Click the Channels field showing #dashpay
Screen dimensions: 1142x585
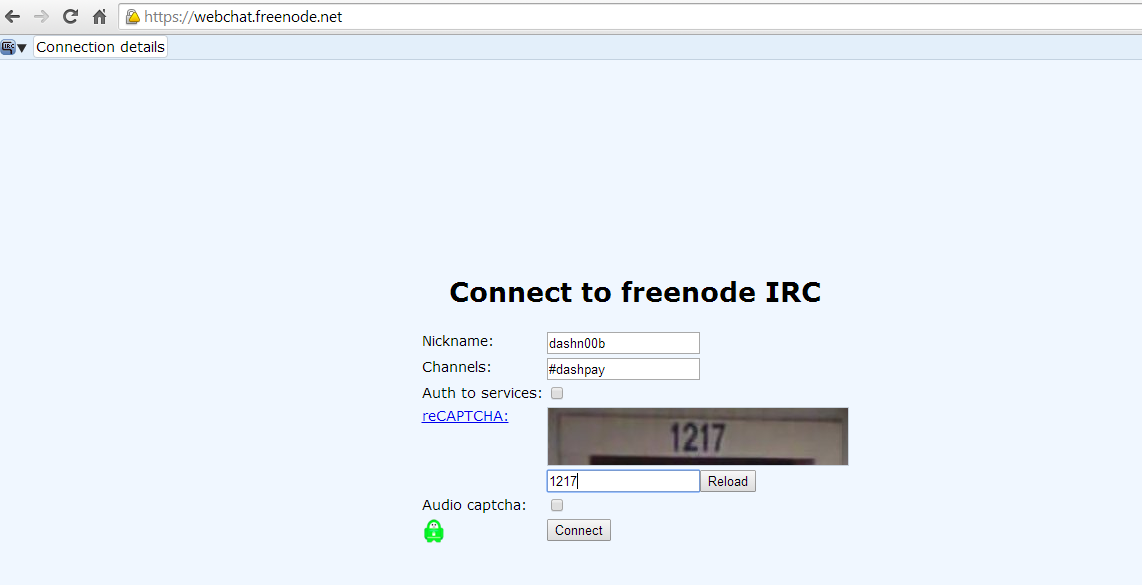coord(623,369)
